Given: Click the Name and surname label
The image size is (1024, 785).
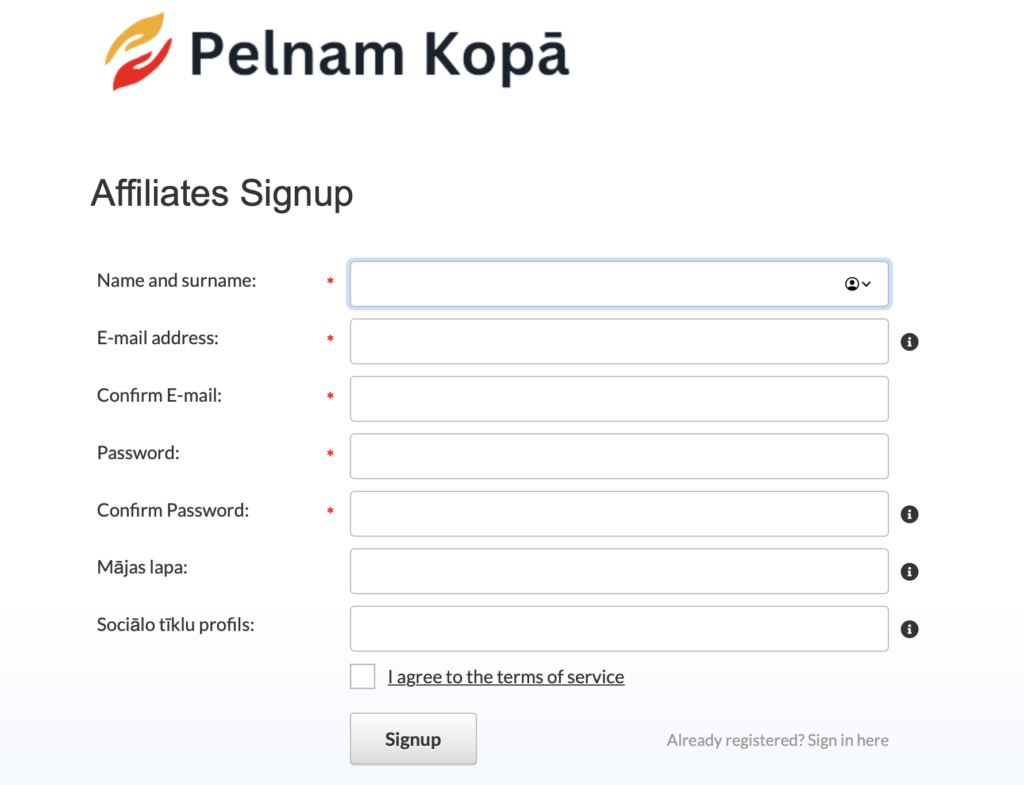Looking at the screenshot, I should [x=177, y=281].
